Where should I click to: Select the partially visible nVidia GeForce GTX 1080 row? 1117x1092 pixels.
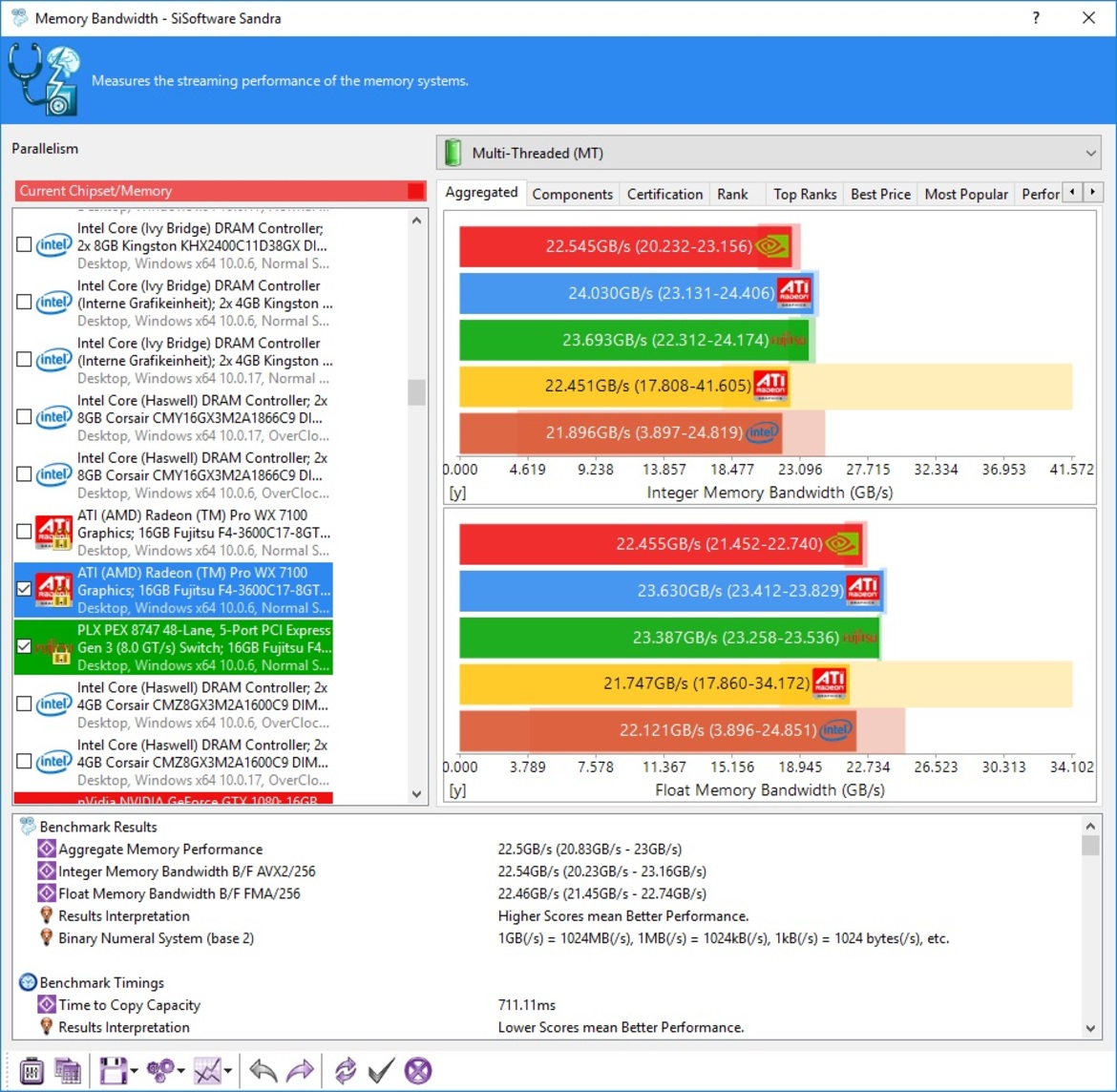173,799
